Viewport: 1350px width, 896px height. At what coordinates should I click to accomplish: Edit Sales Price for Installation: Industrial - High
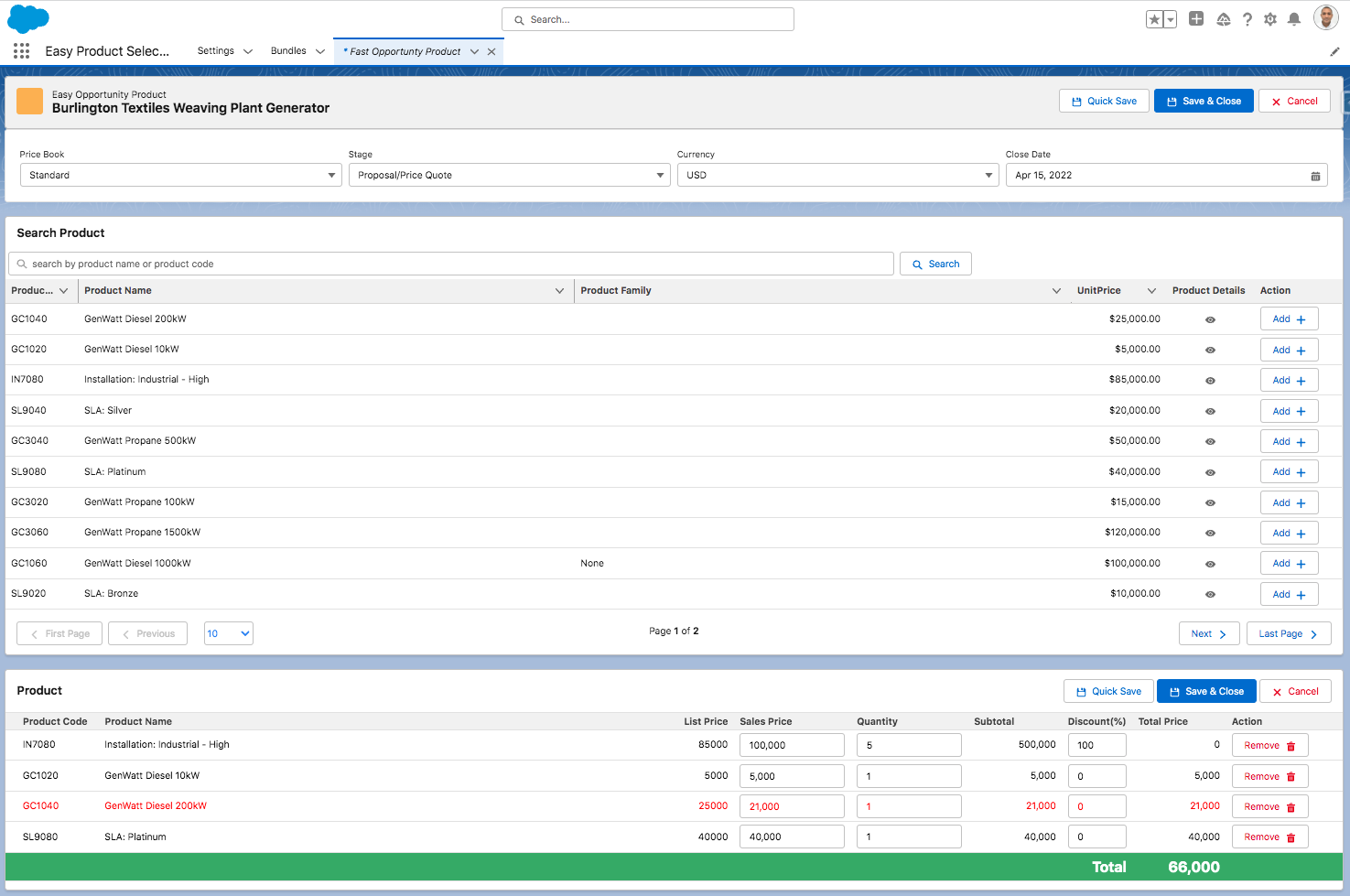click(792, 745)
